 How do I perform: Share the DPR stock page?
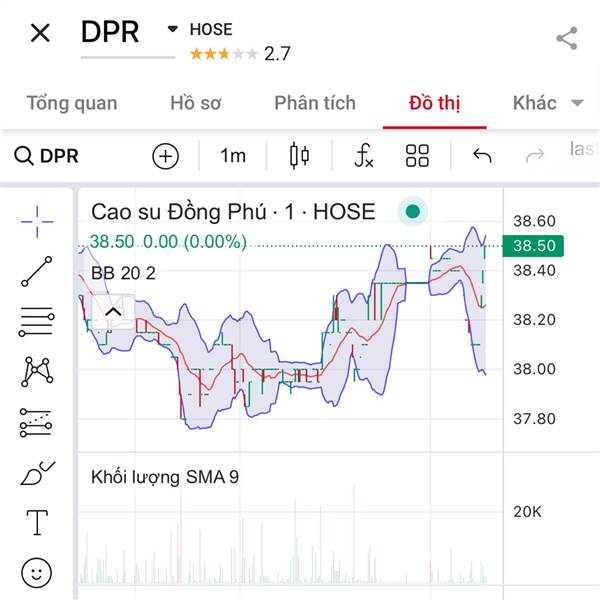pos(567,38)
